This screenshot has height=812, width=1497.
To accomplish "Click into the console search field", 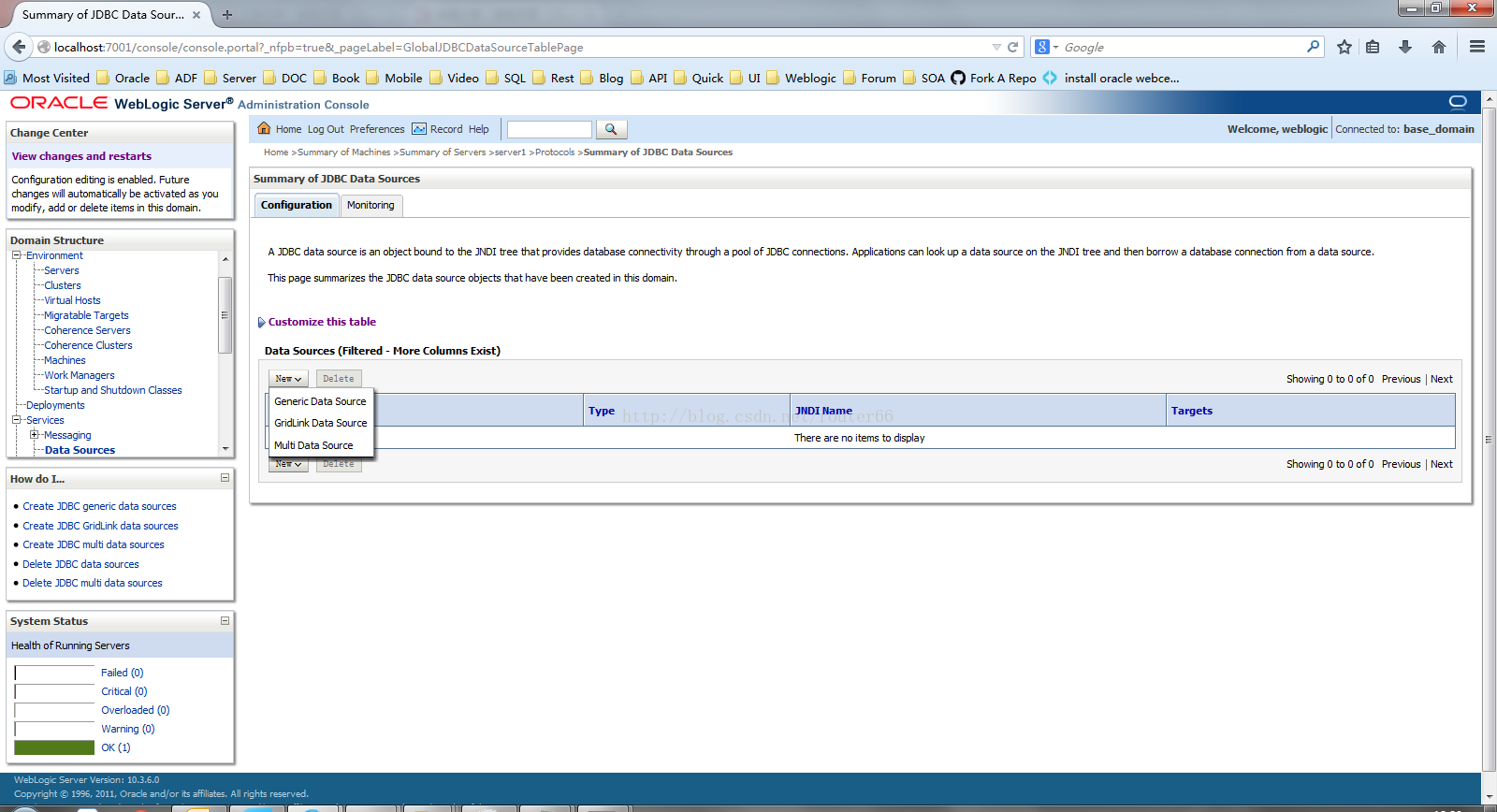I will (x=549, y=129).
